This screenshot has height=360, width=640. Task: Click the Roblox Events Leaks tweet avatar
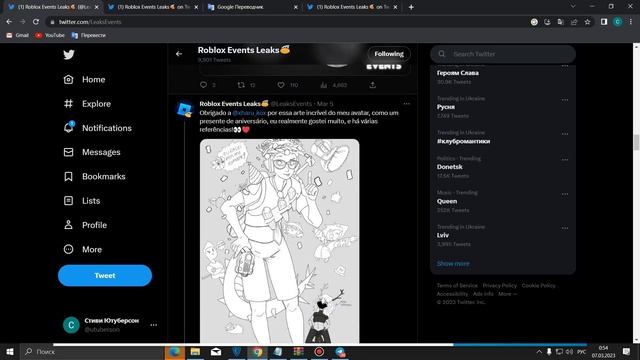click(x=185, y=110)
